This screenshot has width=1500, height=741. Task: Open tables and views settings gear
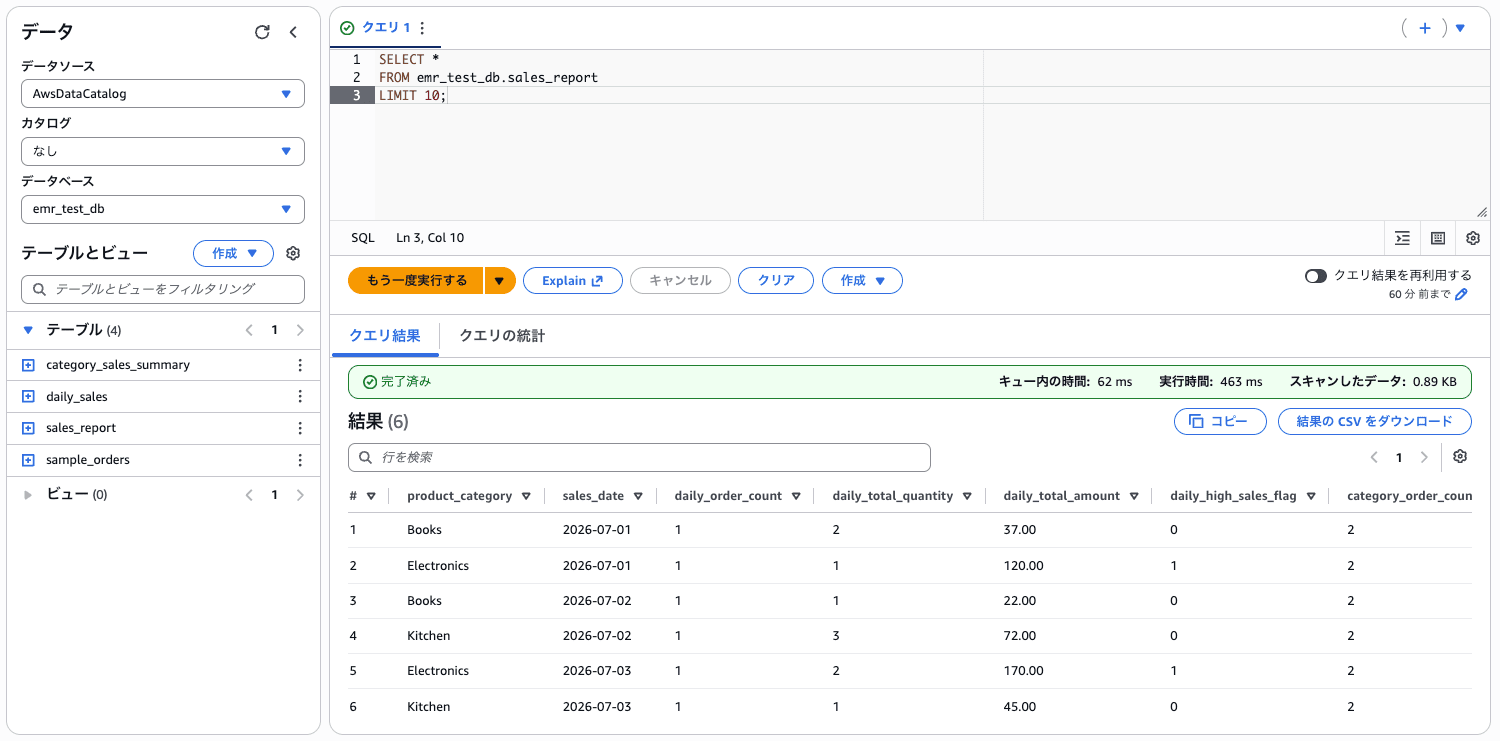293,254
